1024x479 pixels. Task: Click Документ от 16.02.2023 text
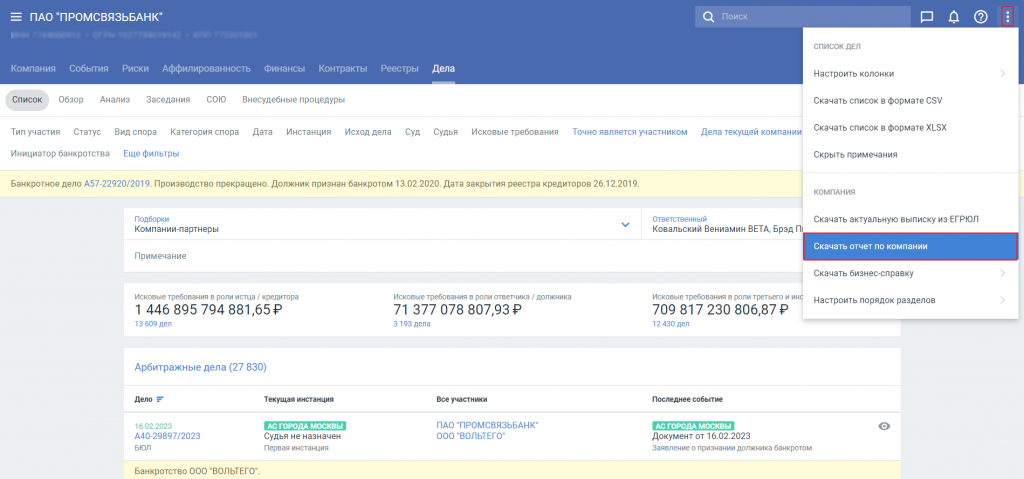click(x=701, y=436)
